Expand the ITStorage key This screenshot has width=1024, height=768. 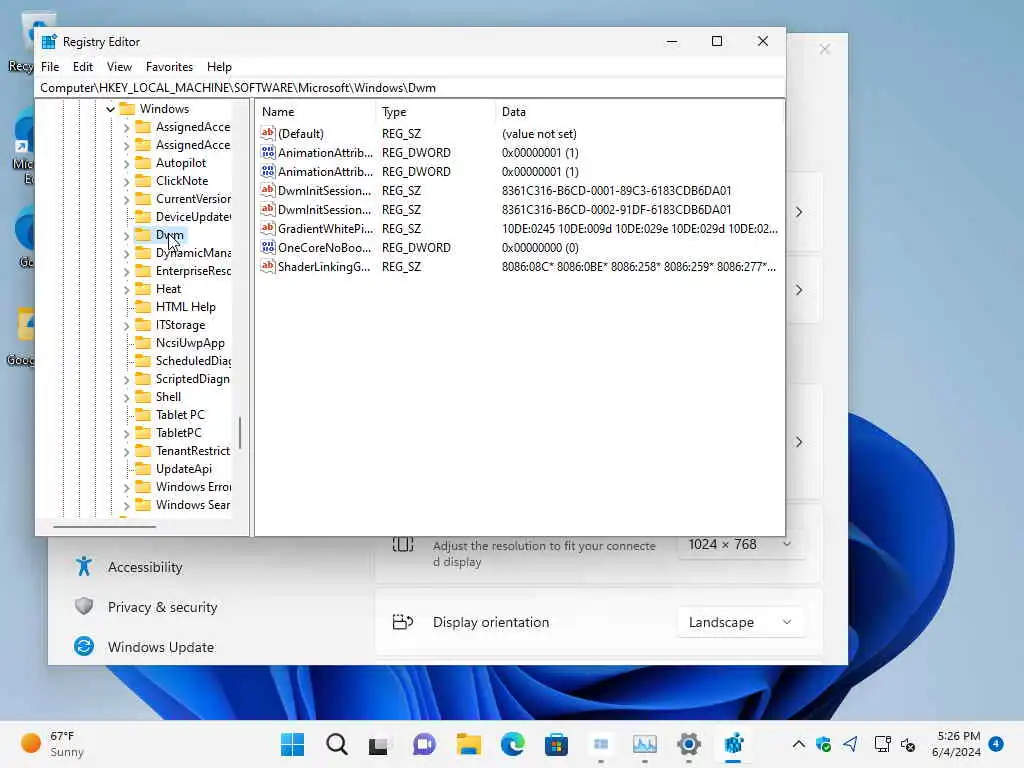click(126, 325)
